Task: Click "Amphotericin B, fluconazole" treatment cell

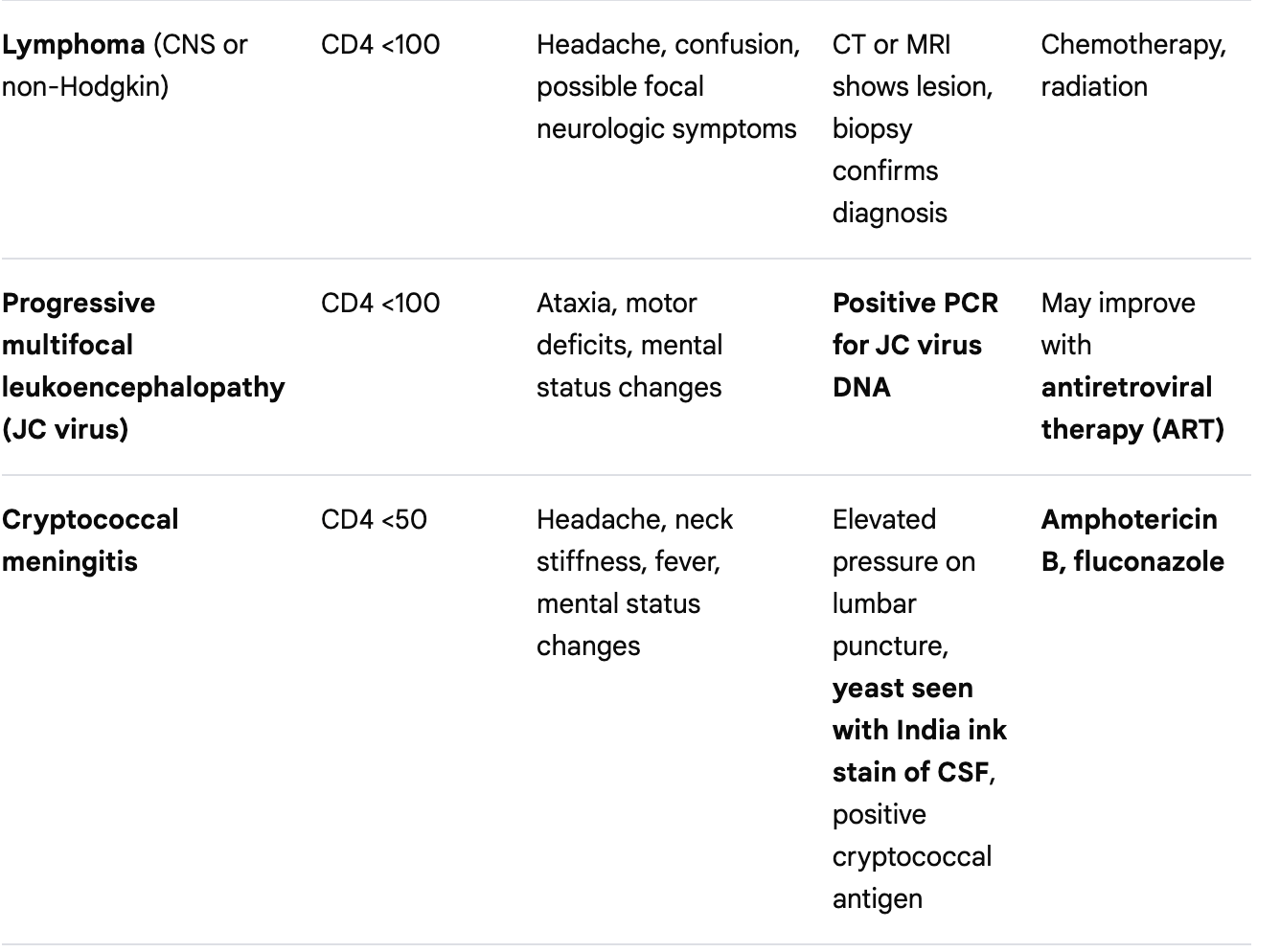Action: (1131, 540)
